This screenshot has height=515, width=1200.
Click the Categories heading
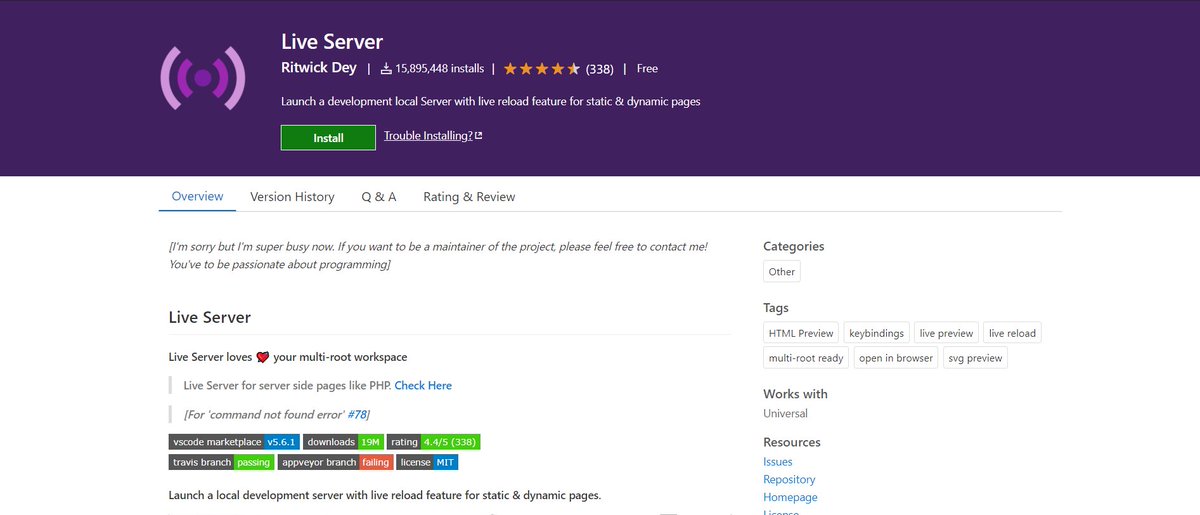coord(794,246)
